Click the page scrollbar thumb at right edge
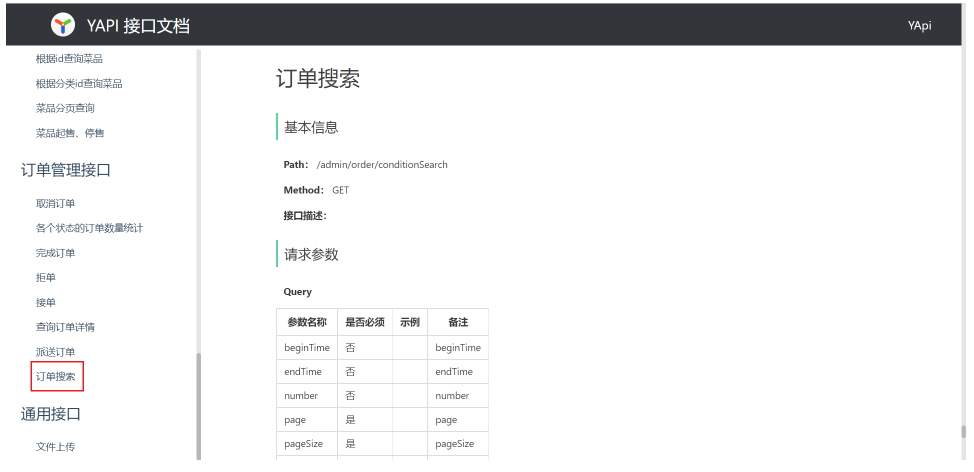The height and width of the screenshot is (472, 974). [x=963, y=432]
